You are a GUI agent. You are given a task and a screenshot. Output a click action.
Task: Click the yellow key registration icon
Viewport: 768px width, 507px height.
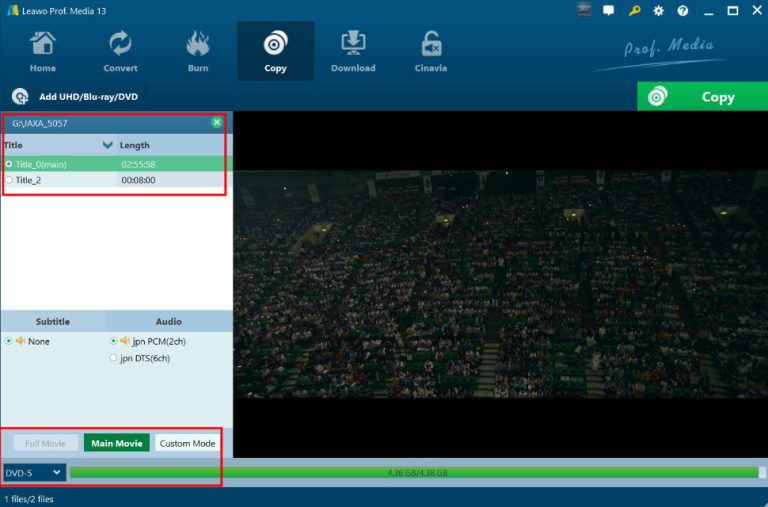[x=634, y=11]
